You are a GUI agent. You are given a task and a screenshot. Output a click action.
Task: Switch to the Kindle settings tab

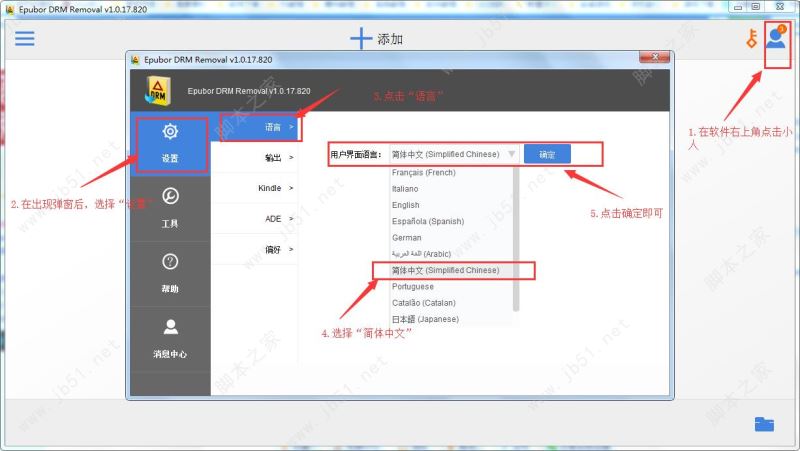(255, 188)
